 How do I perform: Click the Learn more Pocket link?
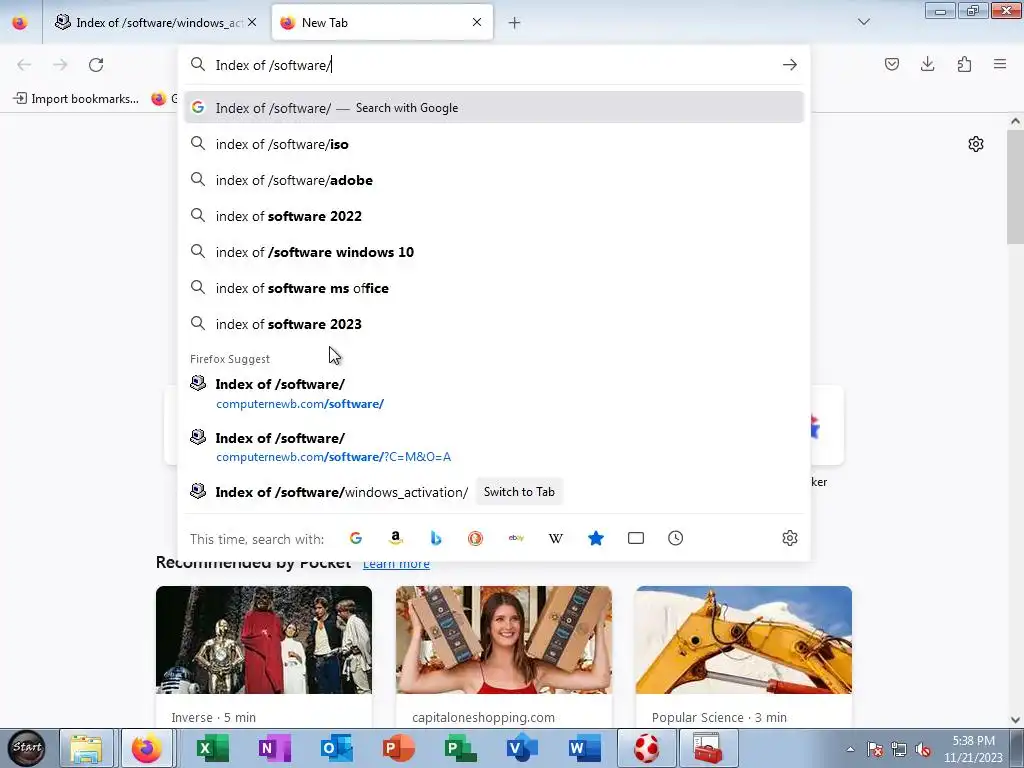(x=396, y=564)
